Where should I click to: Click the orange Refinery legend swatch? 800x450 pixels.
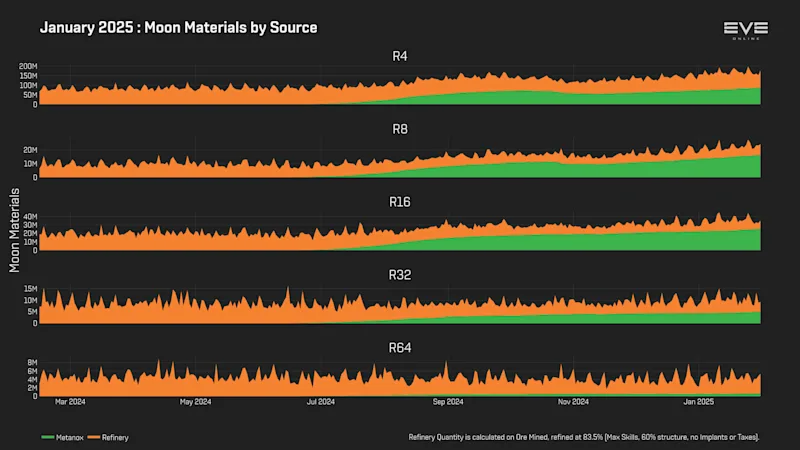pos(93,437)
